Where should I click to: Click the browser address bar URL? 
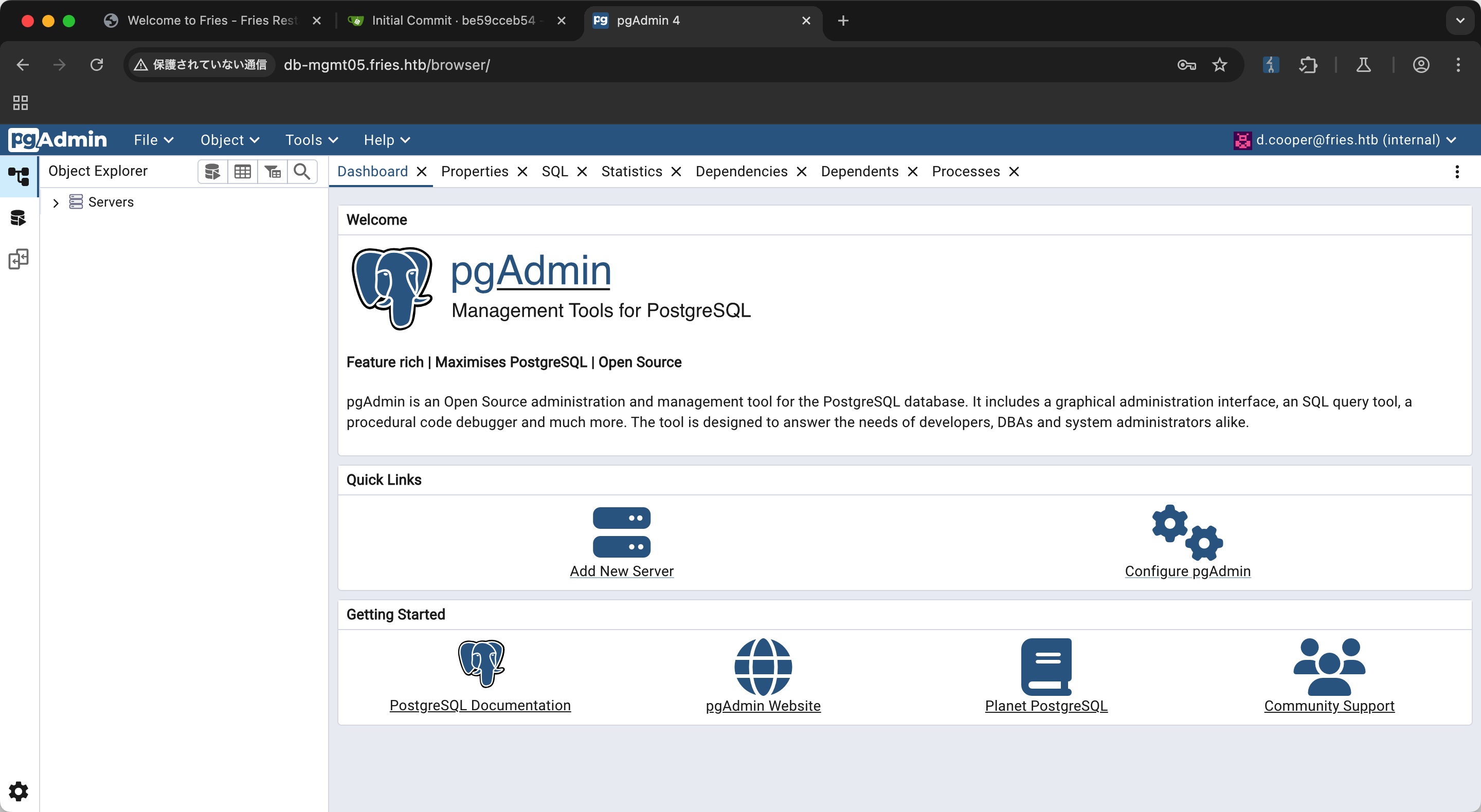pyautogui.click(x=387, y=65)
